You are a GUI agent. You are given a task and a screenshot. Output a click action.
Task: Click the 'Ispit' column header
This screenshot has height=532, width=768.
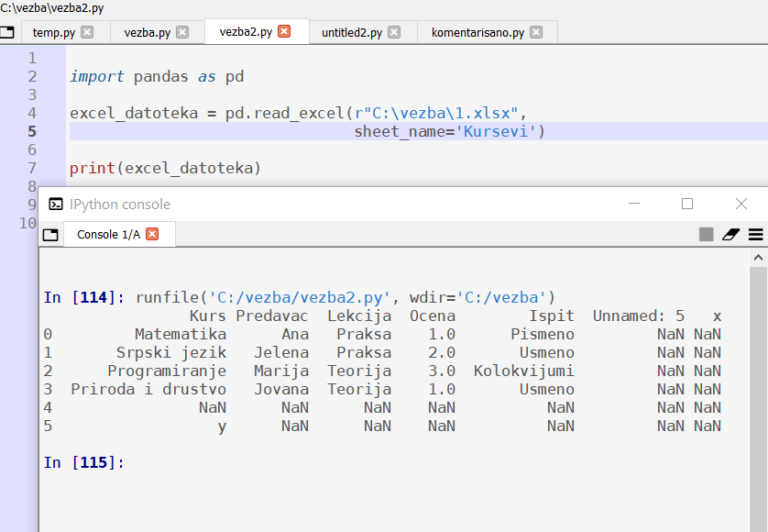coord(552,316)
